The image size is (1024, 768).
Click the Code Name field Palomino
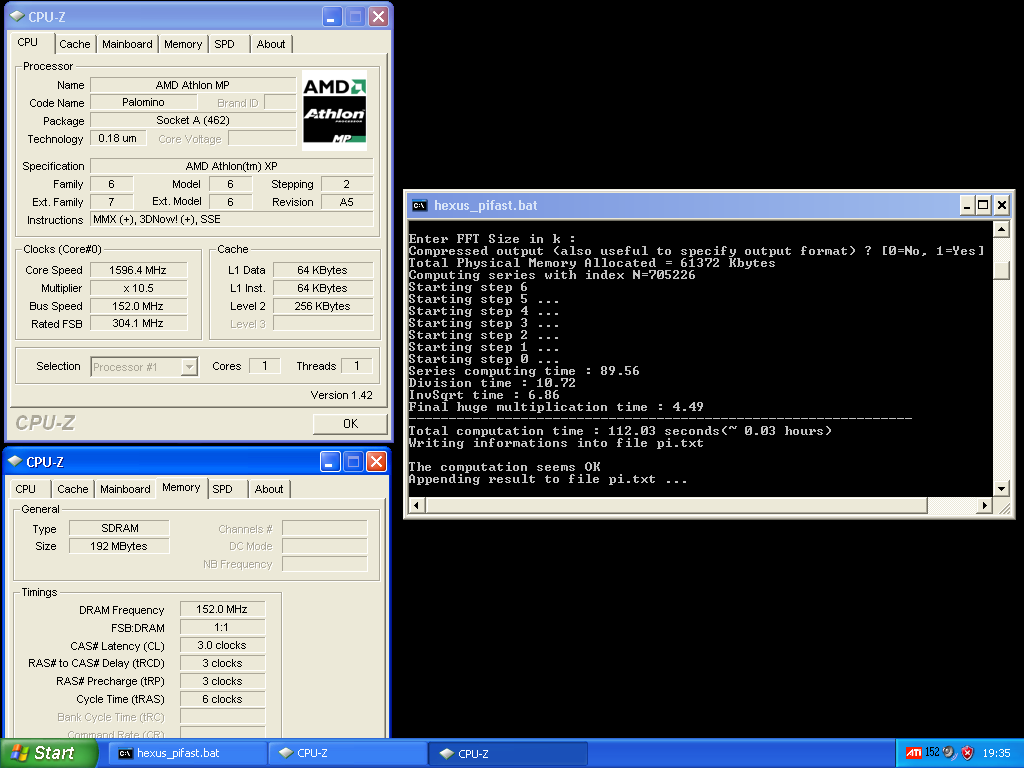point(143,103)
